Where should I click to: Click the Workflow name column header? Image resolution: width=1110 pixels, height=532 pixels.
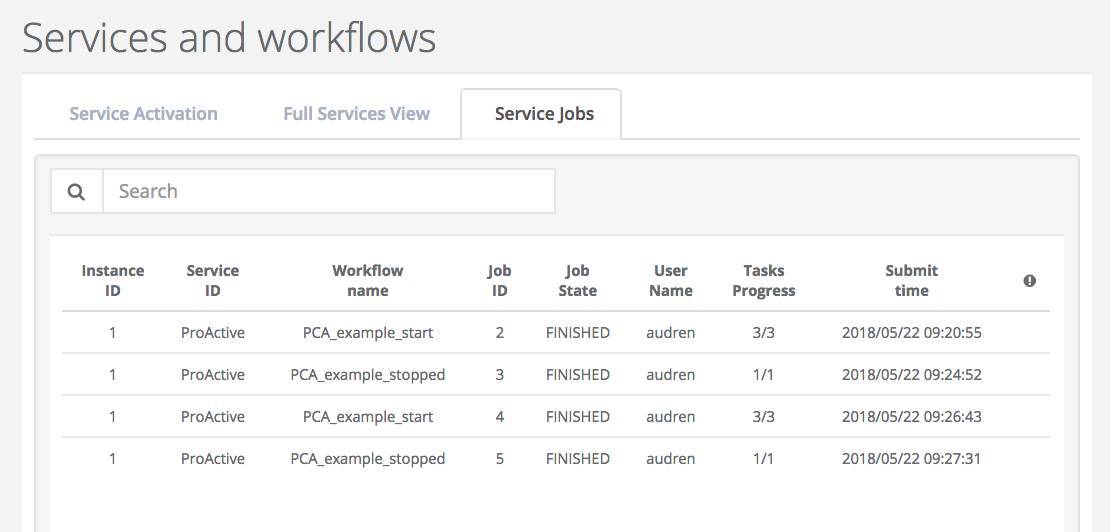[367, 281]
